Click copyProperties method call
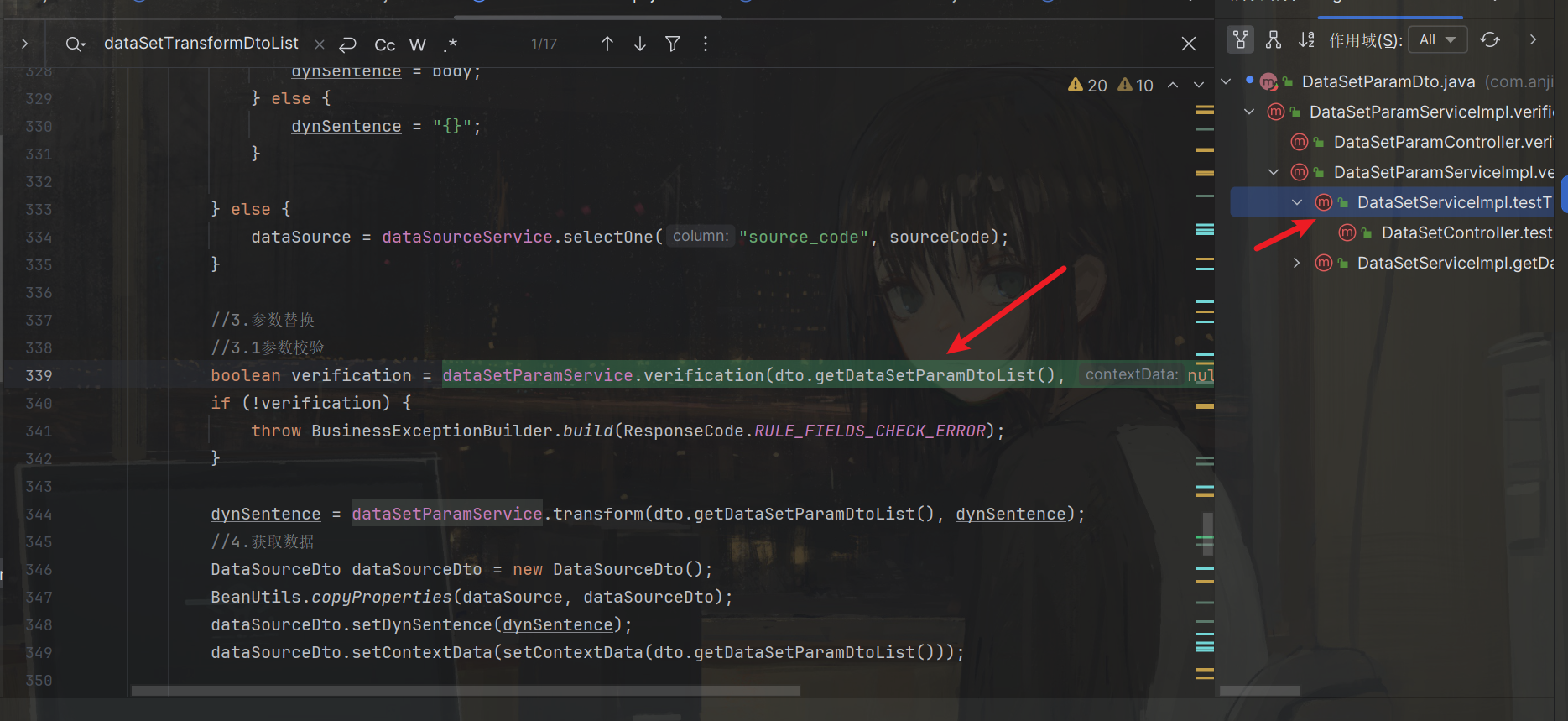 pyautogui.click(x=382, y=597)
